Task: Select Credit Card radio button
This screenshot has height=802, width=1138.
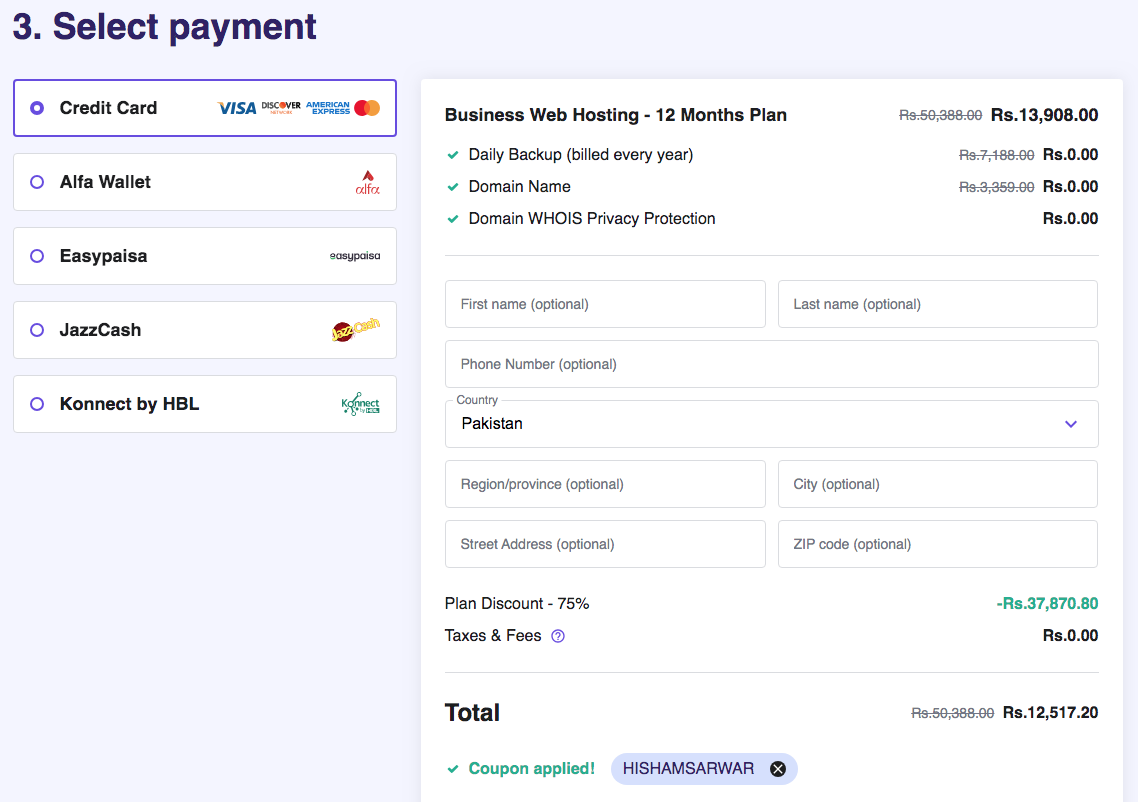Action: 37,108
